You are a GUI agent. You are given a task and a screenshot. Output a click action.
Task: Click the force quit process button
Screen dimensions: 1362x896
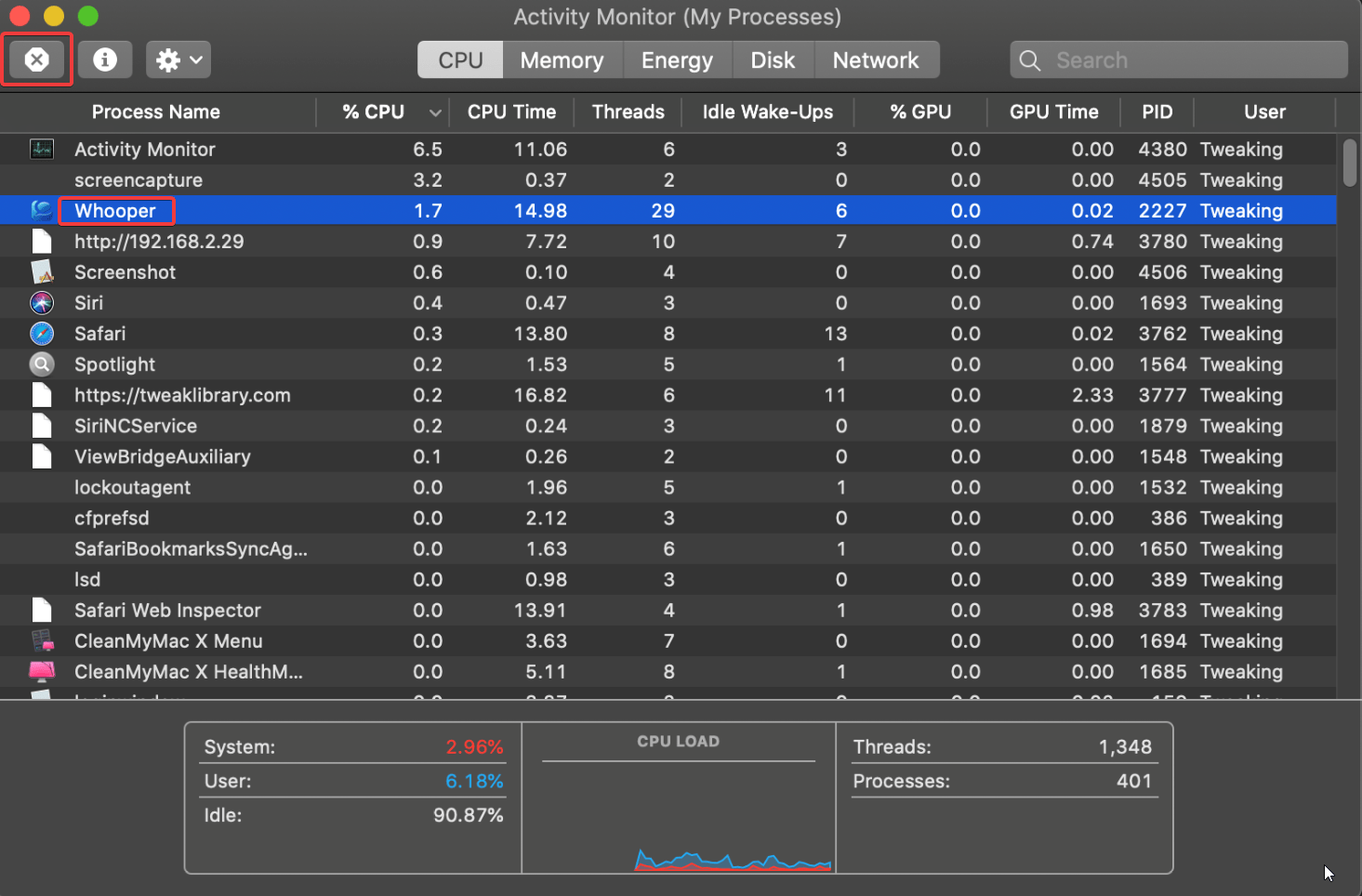[x=37, y=60]
